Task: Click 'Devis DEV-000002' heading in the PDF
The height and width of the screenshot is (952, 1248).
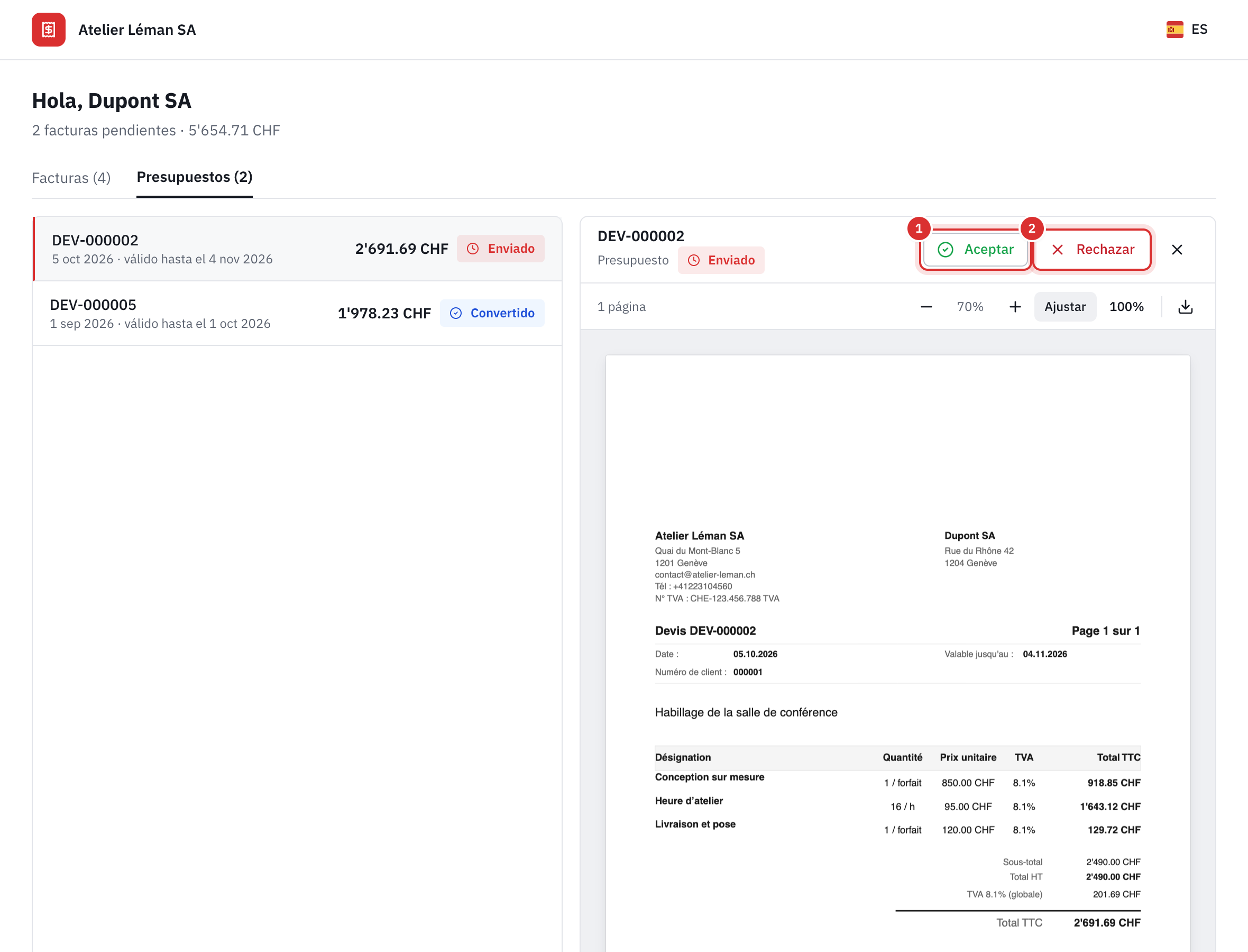Action: (705, 630)
